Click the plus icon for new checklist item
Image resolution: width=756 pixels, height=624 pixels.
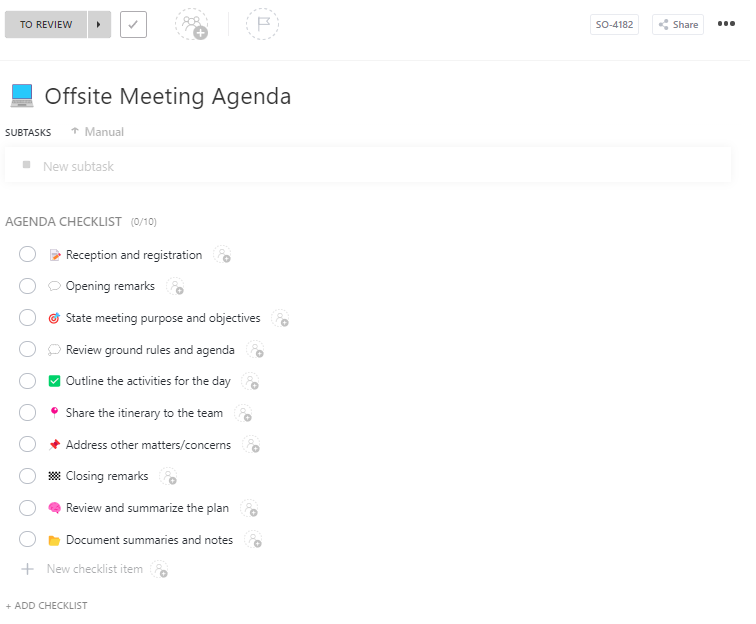pyautogui.click(x=27, y=569)
